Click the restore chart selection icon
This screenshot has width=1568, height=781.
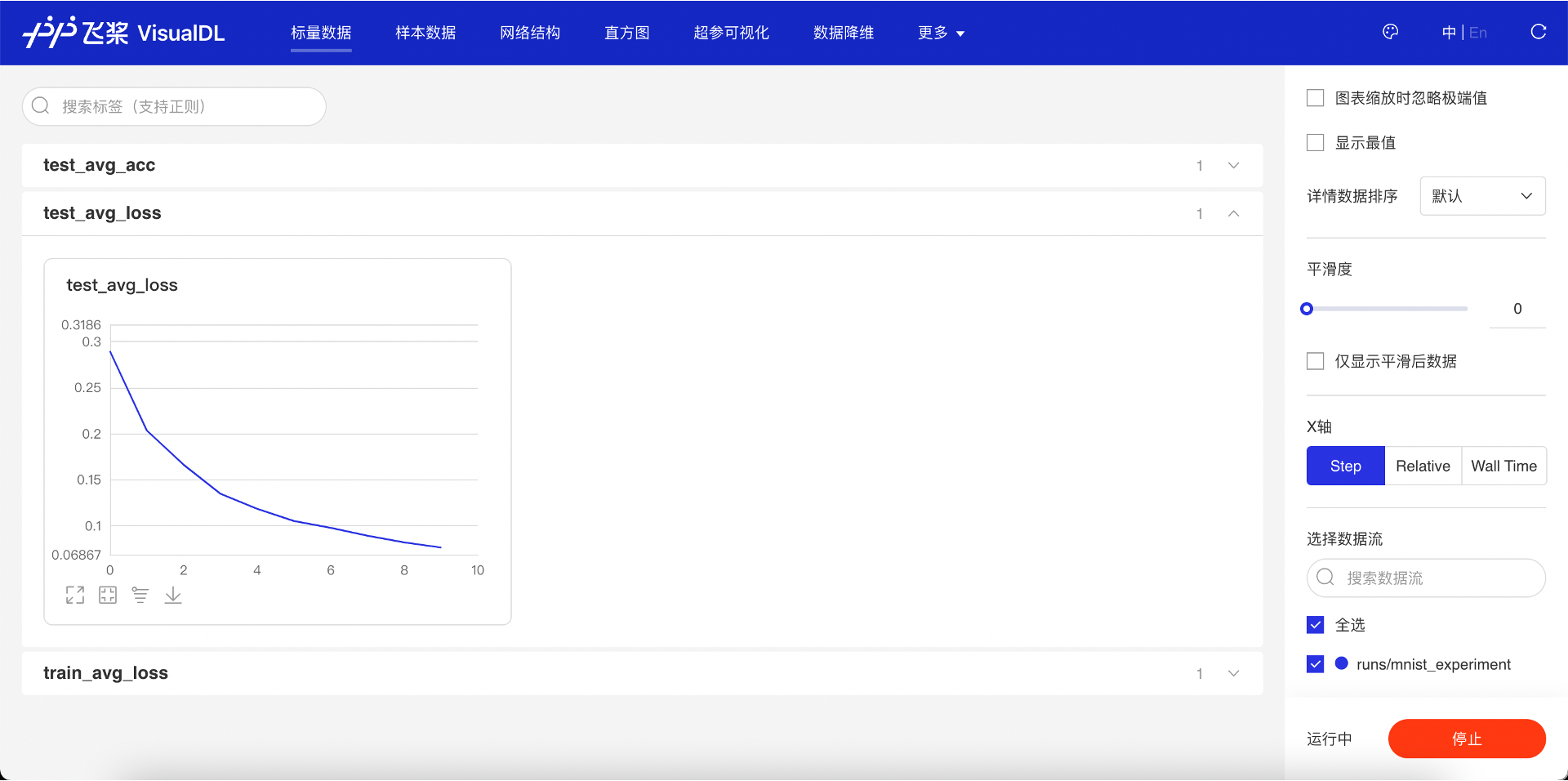108,596
